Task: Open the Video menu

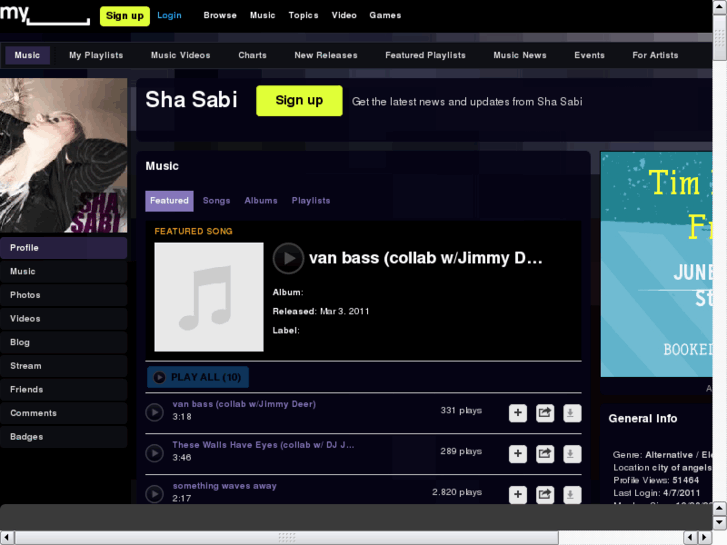Action: 344,15
